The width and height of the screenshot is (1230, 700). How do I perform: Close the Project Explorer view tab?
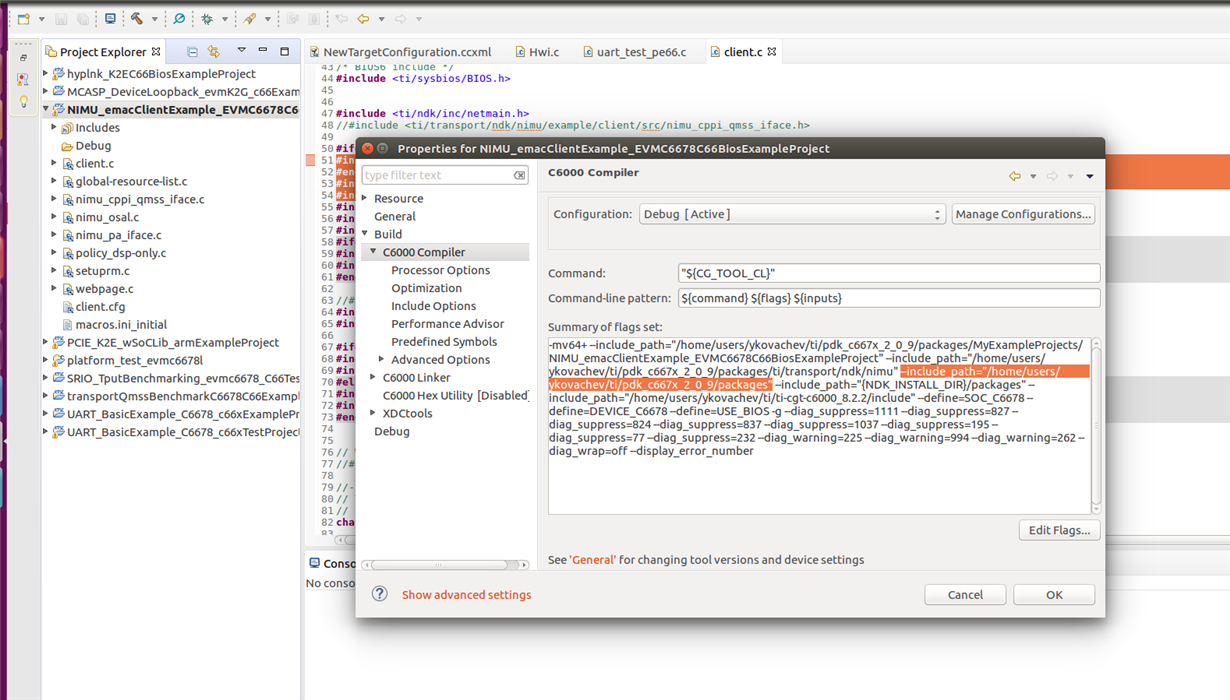pos(156,52)
